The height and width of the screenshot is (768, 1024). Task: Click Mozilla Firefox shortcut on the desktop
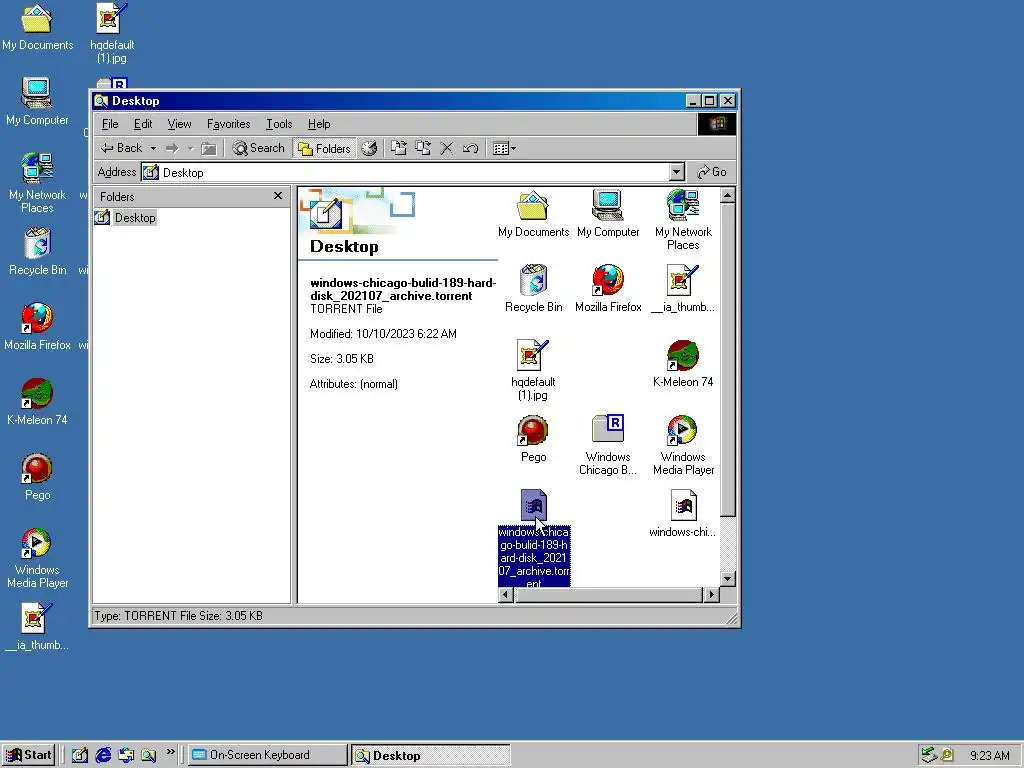pos(37,327)
